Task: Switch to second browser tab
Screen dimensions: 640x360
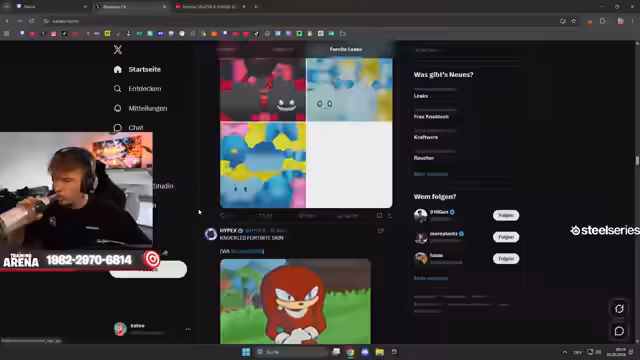Action: [131, 7]
